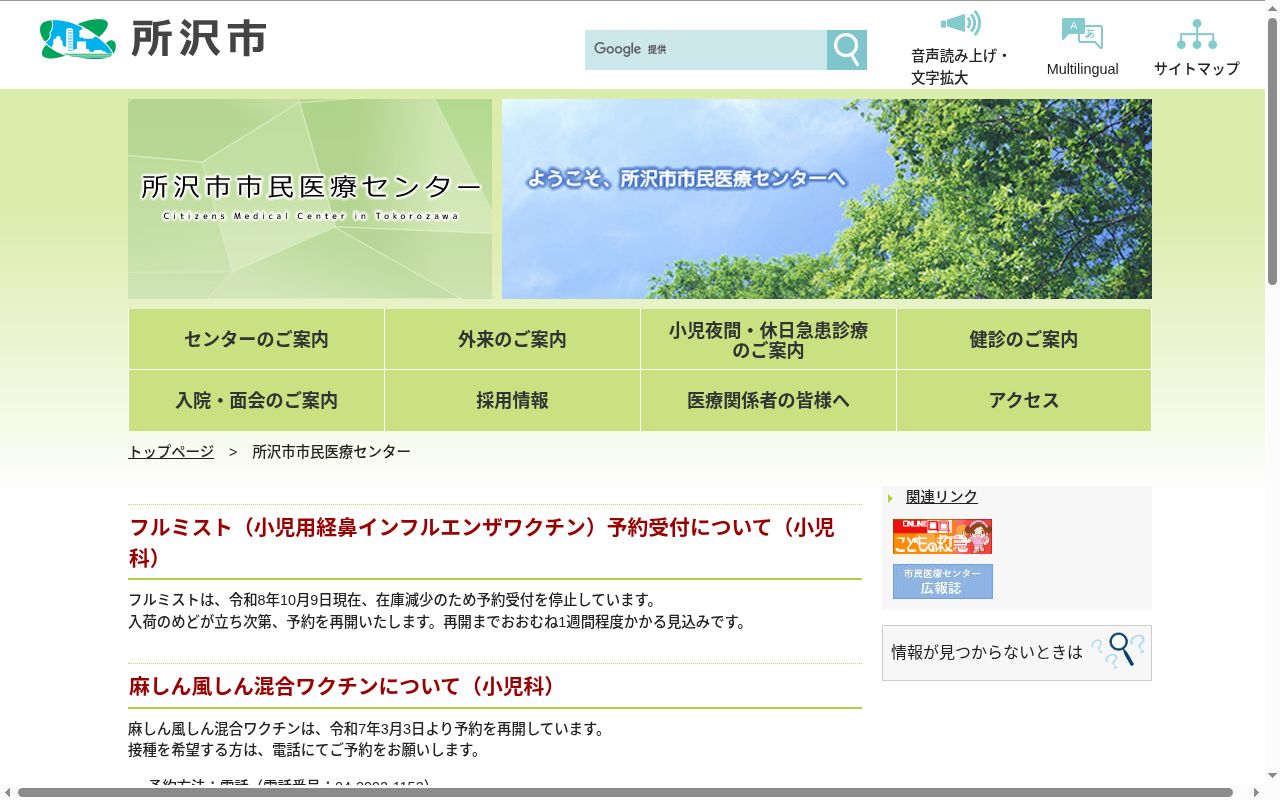Open 医療関係者の皆様へ menu
Image resolution: width=1280 pixels, height=800 pixels.
(768, 400)
